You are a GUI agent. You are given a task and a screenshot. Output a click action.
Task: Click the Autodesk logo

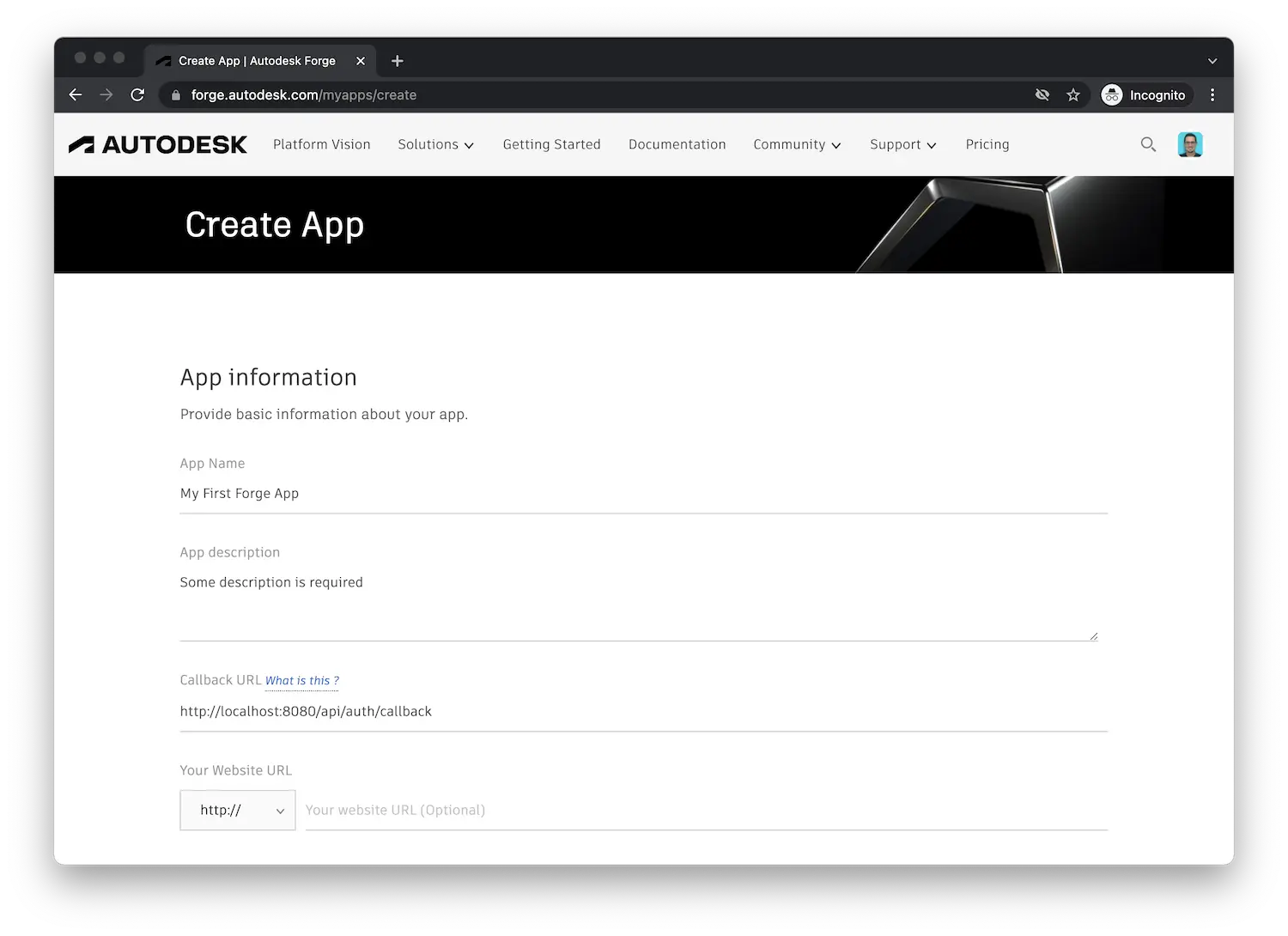(x=158, y=144)
